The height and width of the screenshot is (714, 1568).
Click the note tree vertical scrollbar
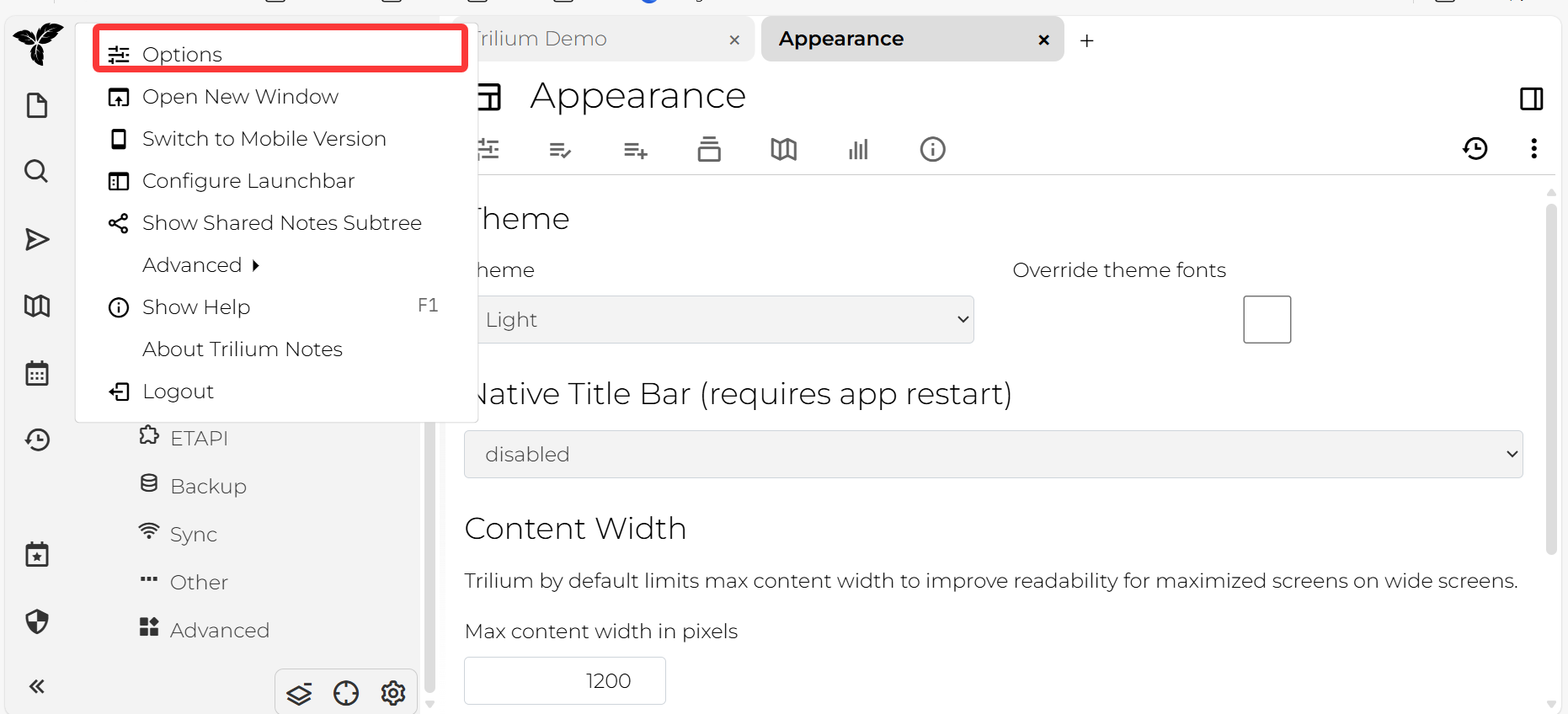(430, 556)
